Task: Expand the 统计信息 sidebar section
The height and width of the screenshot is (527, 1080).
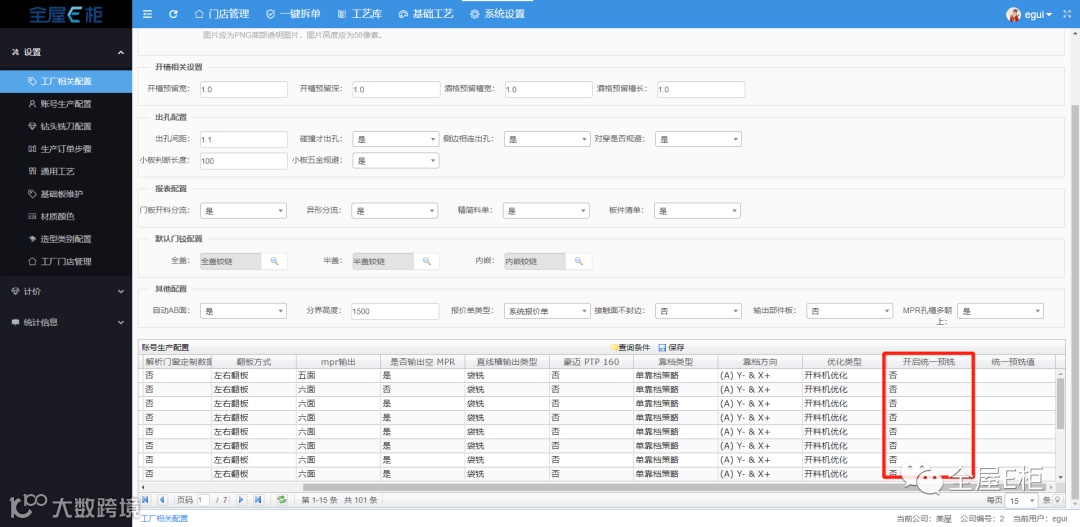Action: (x=66, y=322)
